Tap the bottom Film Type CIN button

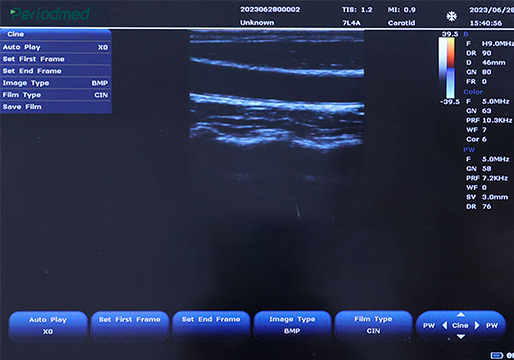(373, 326)
